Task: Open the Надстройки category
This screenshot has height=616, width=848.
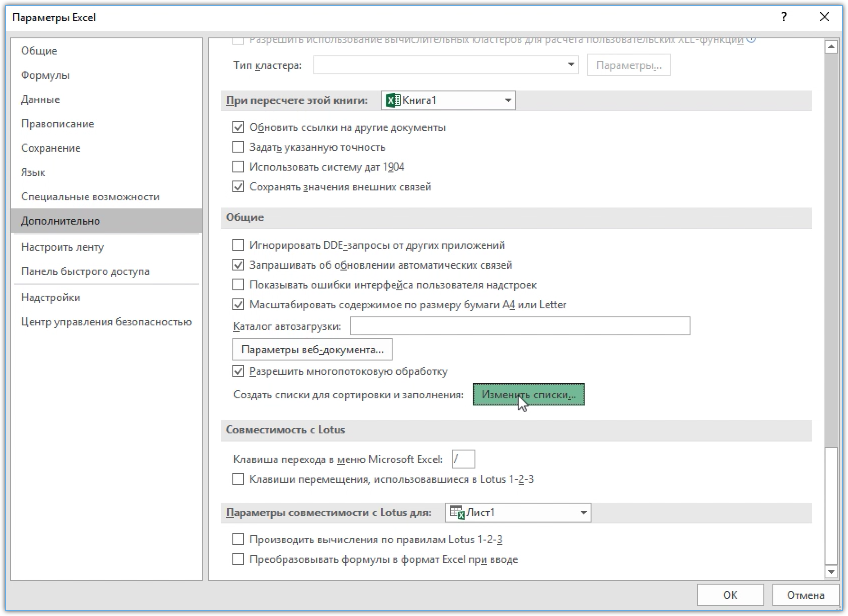Action: pyautogui.click(x=106, y=297)
